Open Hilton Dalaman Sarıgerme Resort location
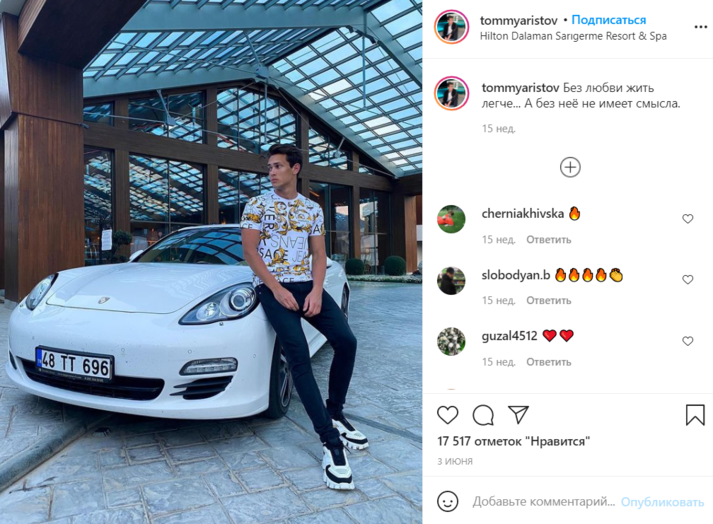 coord(573,36)
